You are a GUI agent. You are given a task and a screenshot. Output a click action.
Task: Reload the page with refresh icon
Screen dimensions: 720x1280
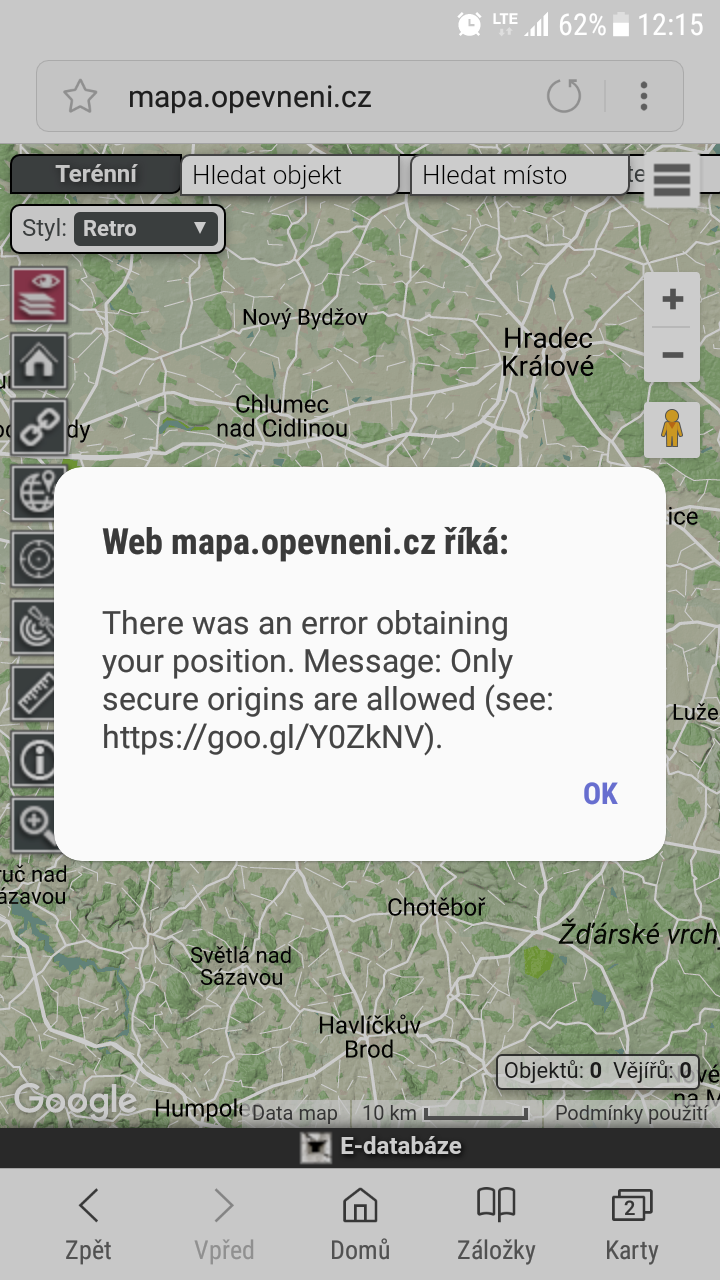tap(564, 97)
